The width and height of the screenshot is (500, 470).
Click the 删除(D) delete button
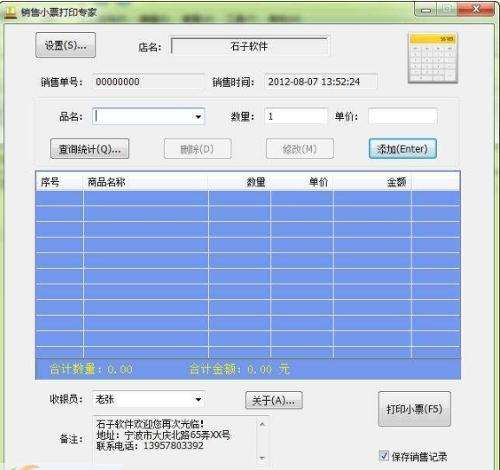click(197, 149)
